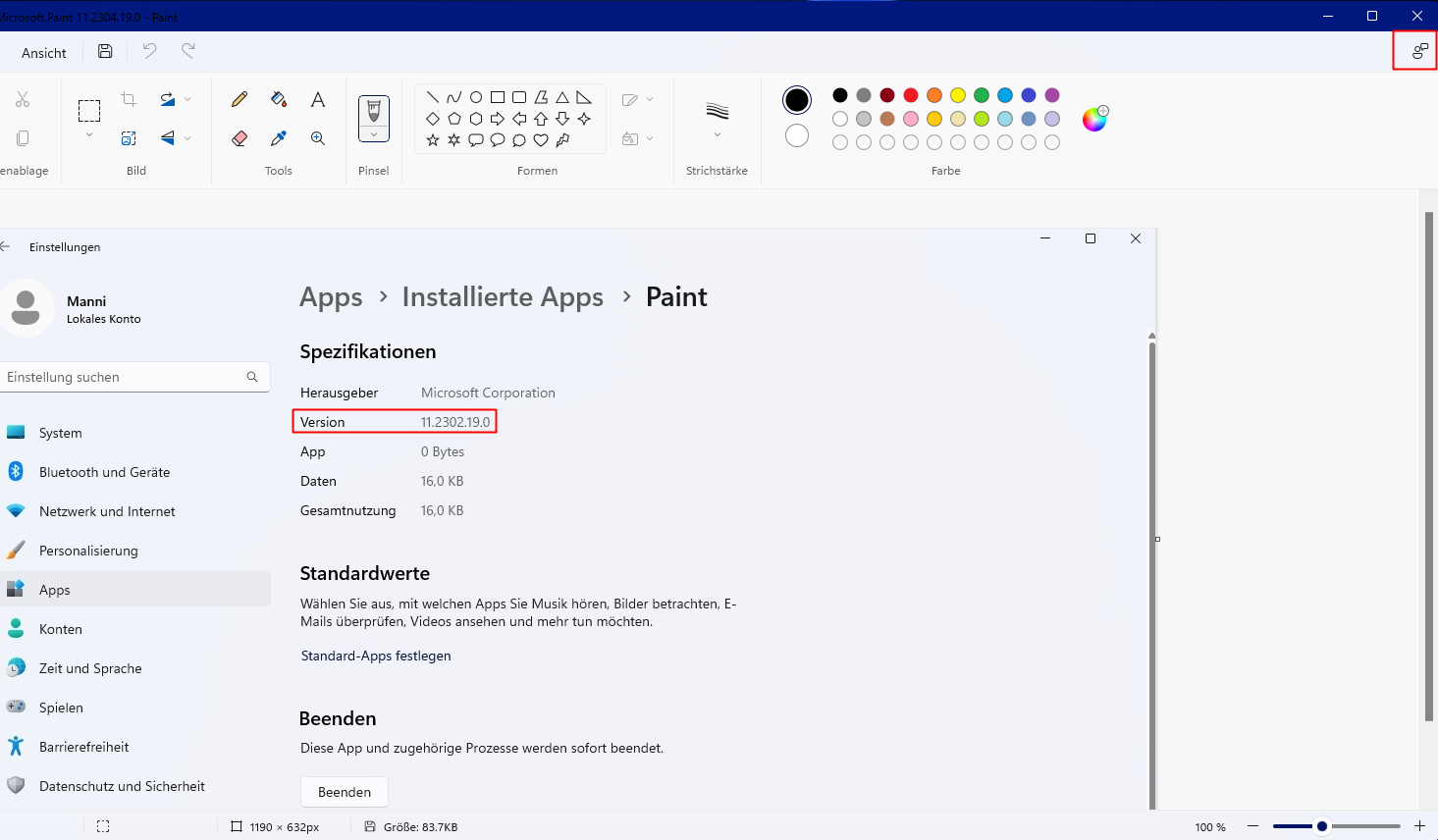Choose the gray color swatch in top row
The image size is (1438, 840).
click(x=864, y=95)
